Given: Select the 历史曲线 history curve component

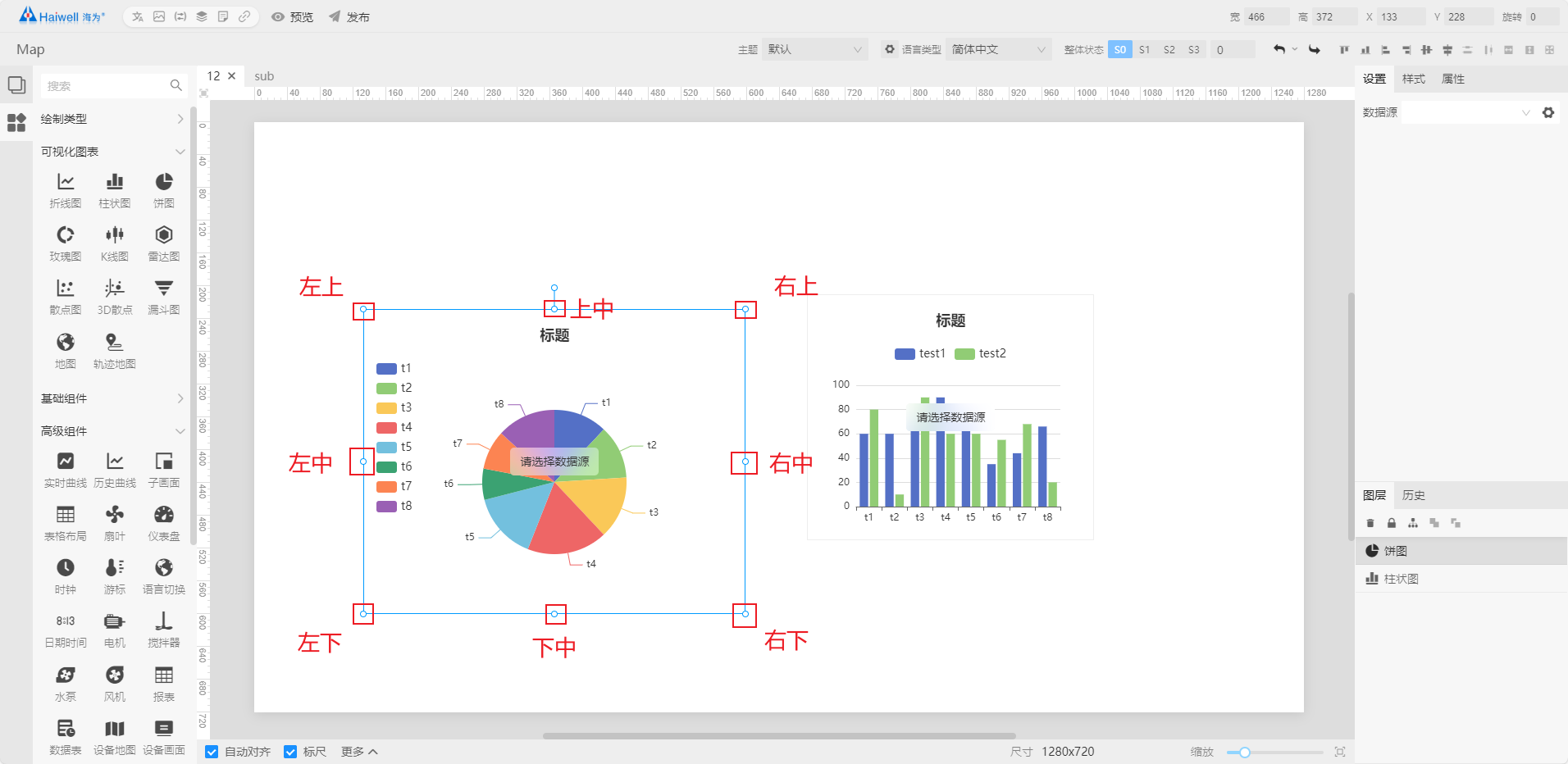Looking at the screenshot, I should (x=115, y=470).
